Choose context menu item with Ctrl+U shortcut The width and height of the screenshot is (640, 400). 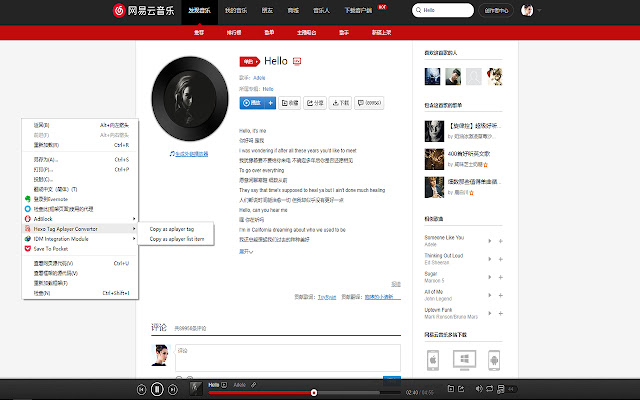(80, 263)
